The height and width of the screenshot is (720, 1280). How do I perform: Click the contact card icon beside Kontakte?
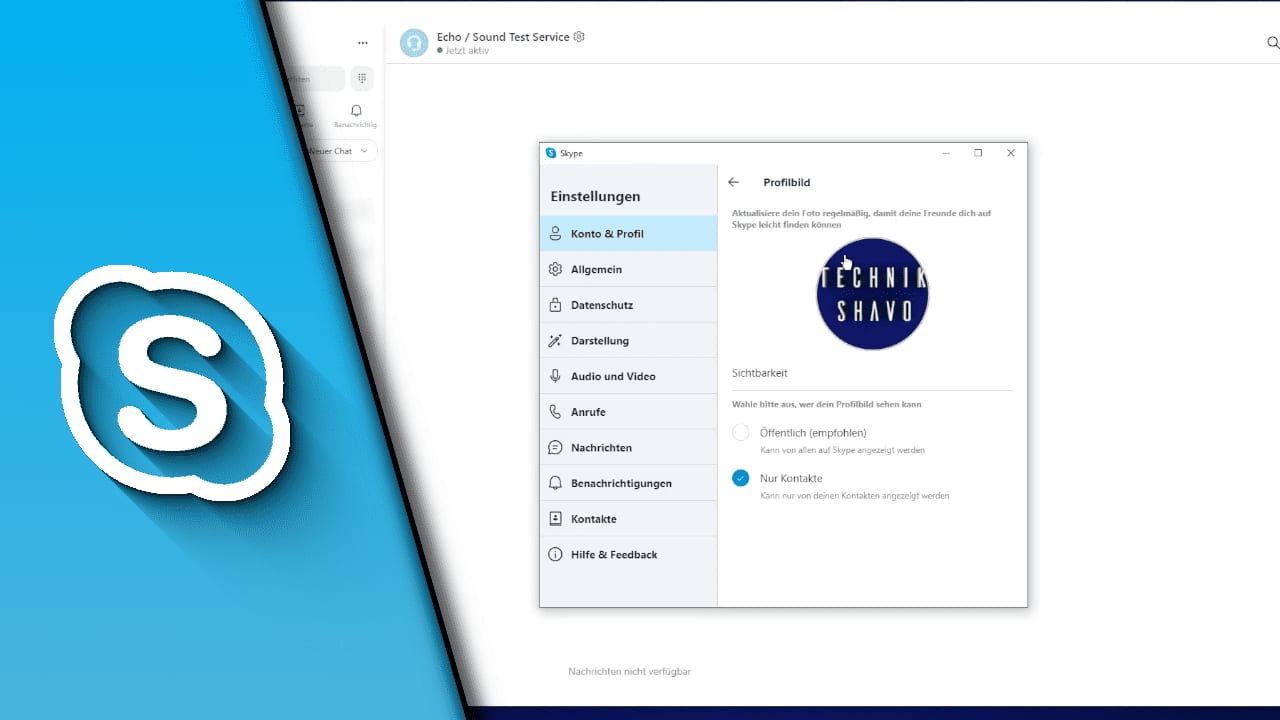[x=555, y=519]
